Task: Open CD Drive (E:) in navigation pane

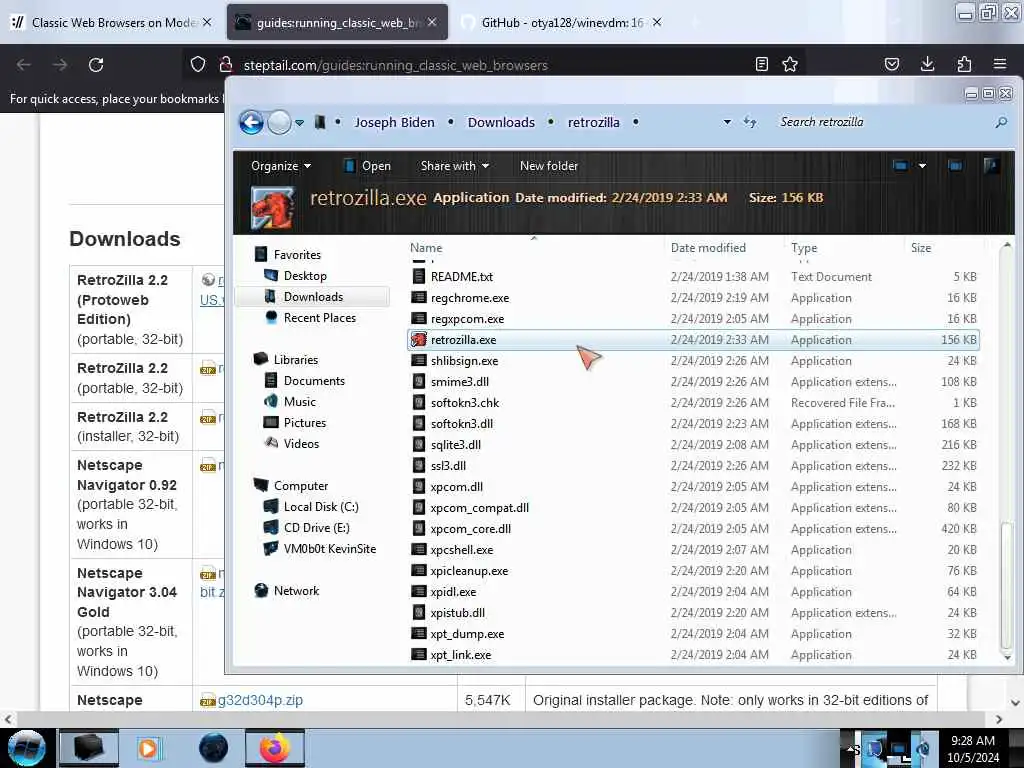Action: (x=316, y=528)
